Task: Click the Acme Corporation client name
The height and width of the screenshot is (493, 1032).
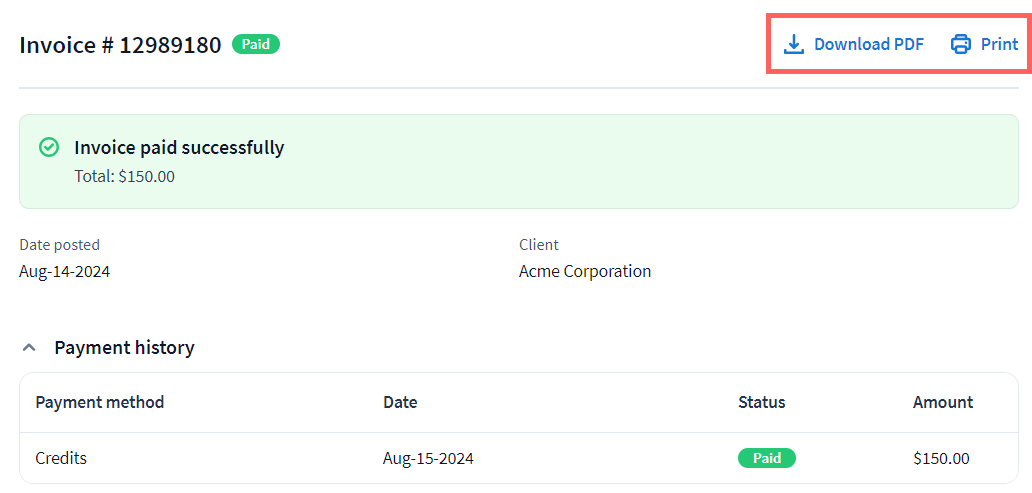Action: coord(585,271)
